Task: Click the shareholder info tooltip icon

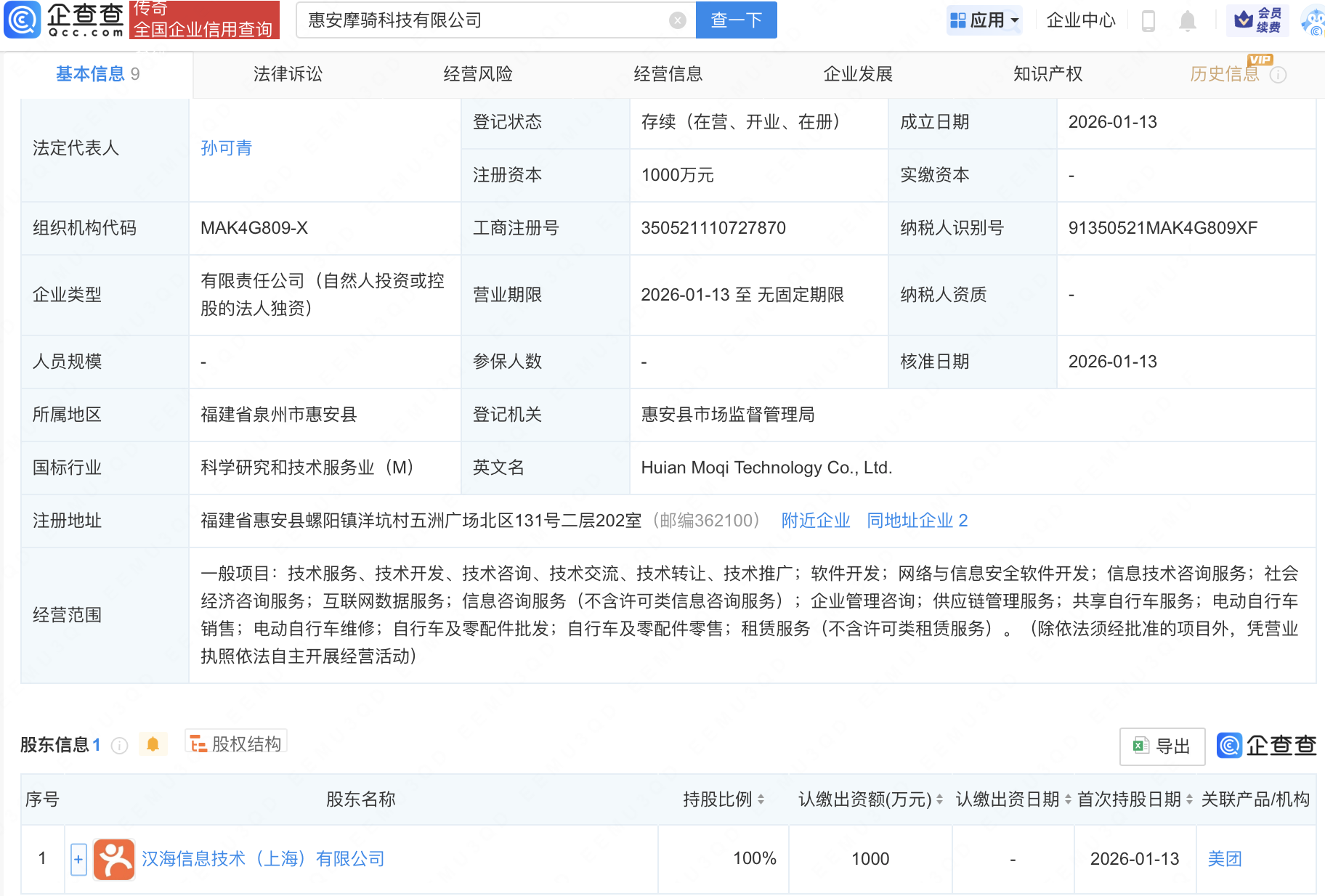Action: click(x=120, y=746)
